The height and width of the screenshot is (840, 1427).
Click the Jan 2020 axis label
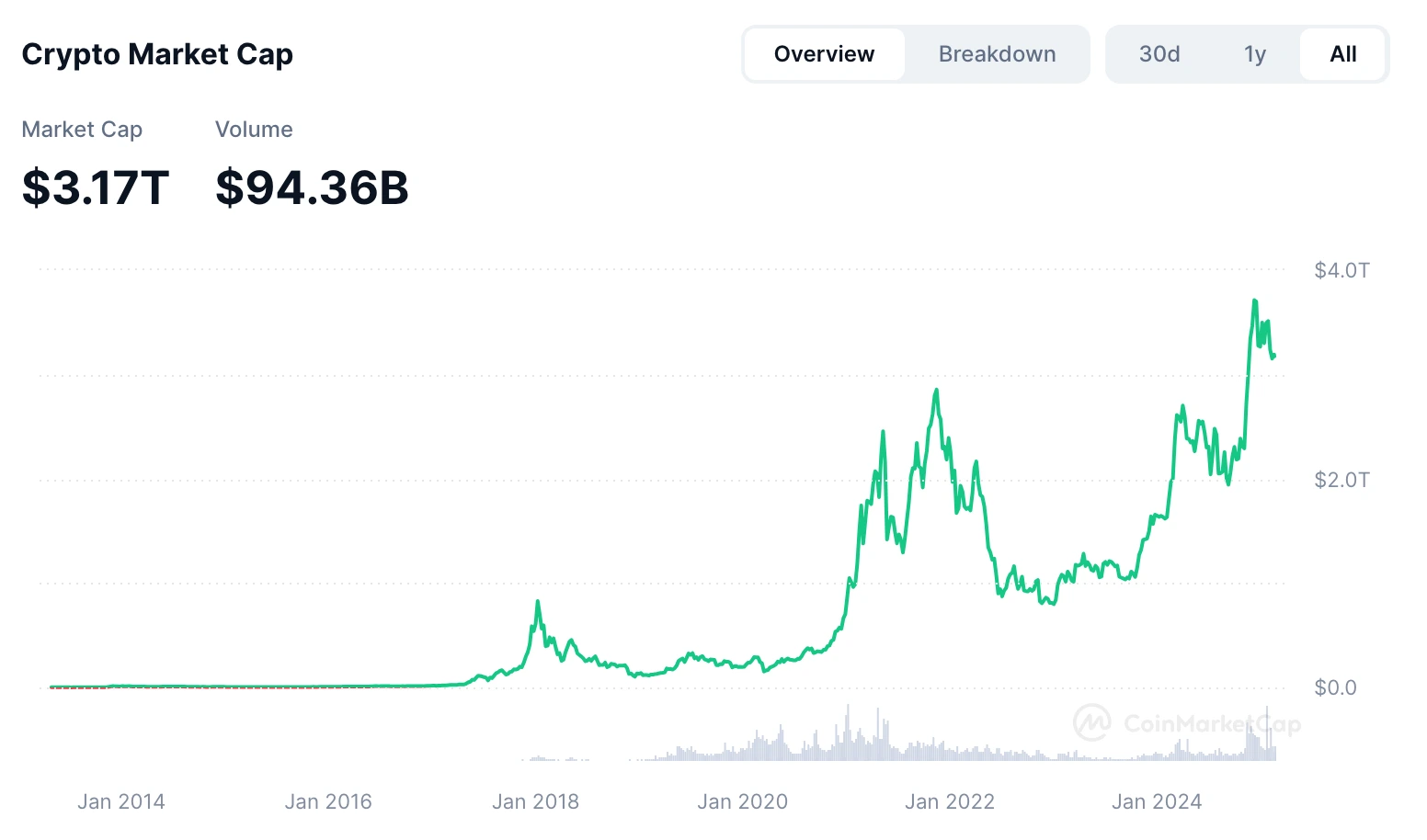coord(742,801)
